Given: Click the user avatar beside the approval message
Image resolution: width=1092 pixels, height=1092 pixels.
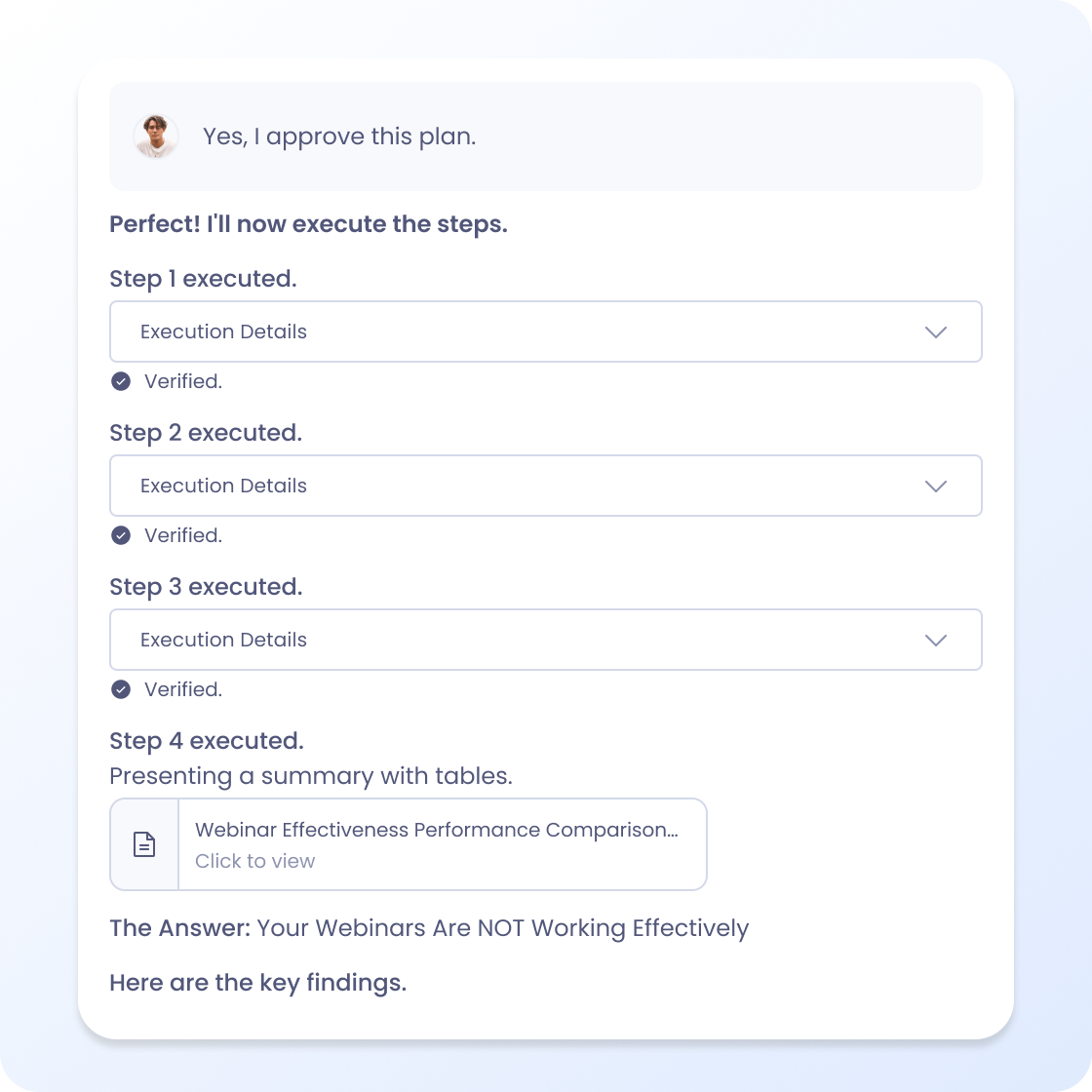Looking at the screenshot, I should coord(156,136).
